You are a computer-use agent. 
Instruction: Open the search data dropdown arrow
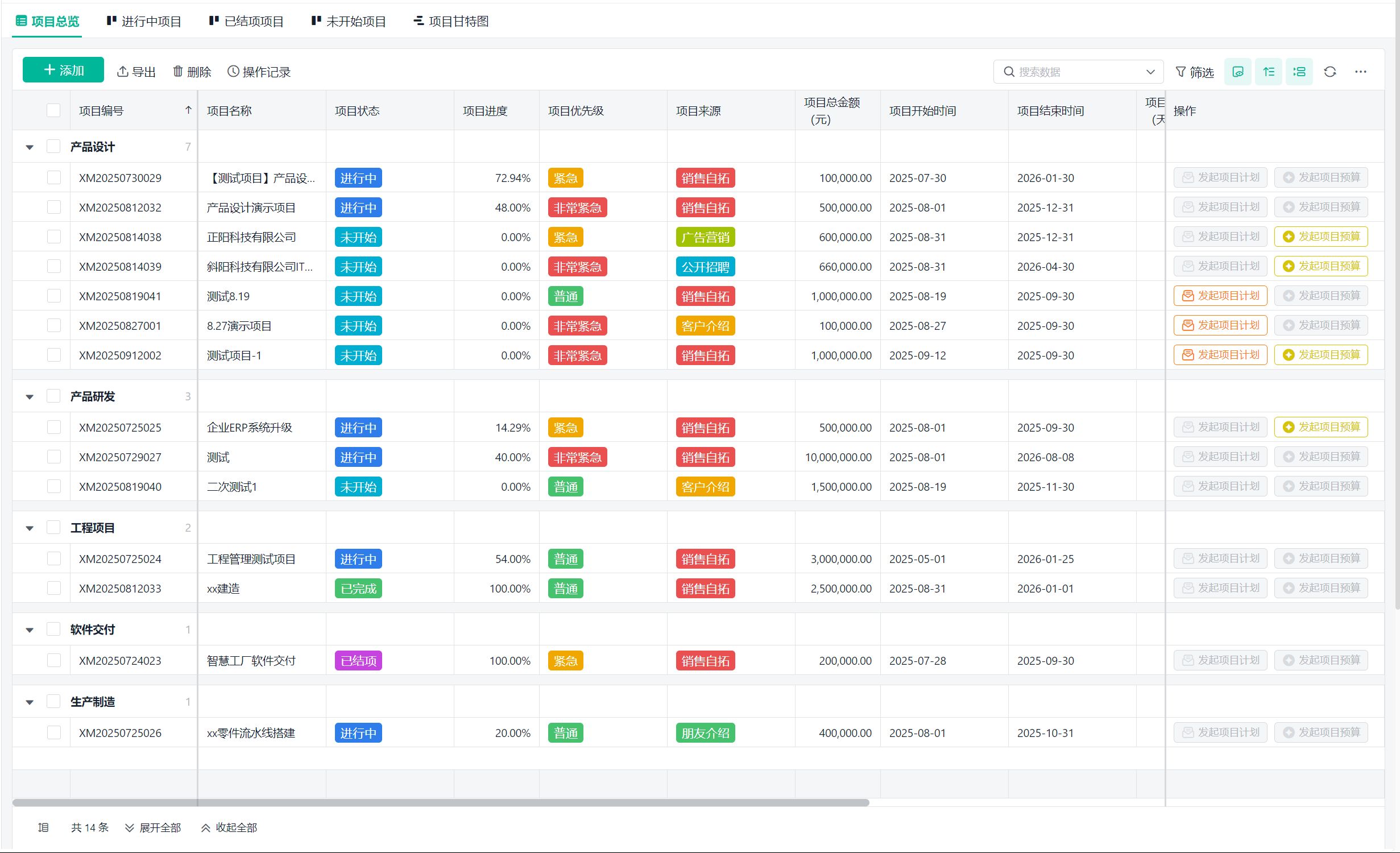point(1150,72)
